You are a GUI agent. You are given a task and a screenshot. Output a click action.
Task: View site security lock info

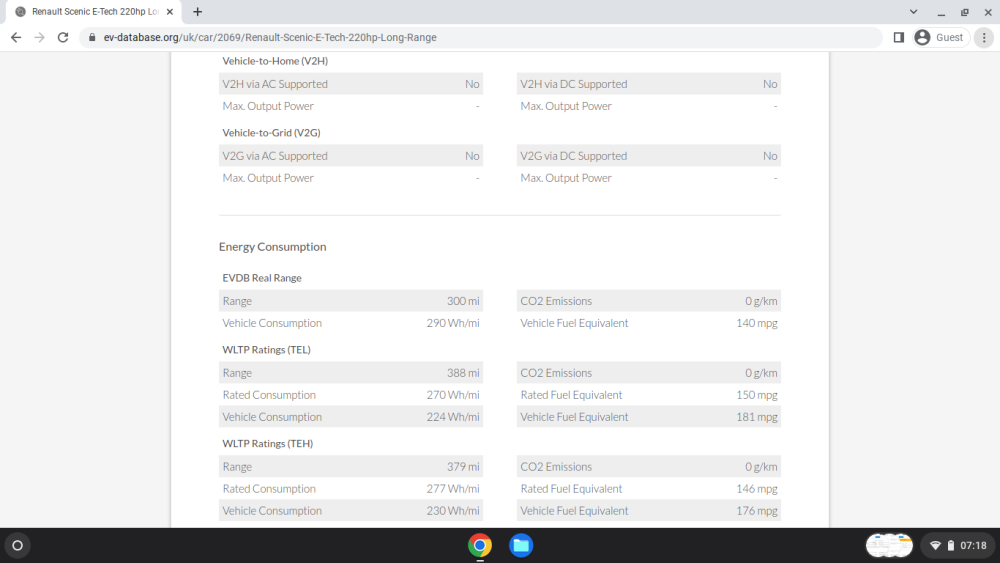coord(92,38)
